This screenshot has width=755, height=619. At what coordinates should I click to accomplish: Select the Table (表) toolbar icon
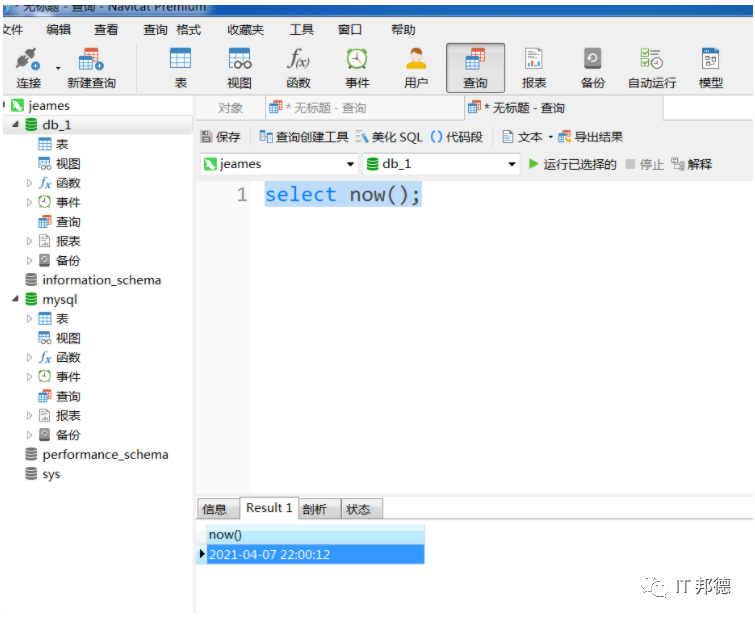[x=181, y=68]
